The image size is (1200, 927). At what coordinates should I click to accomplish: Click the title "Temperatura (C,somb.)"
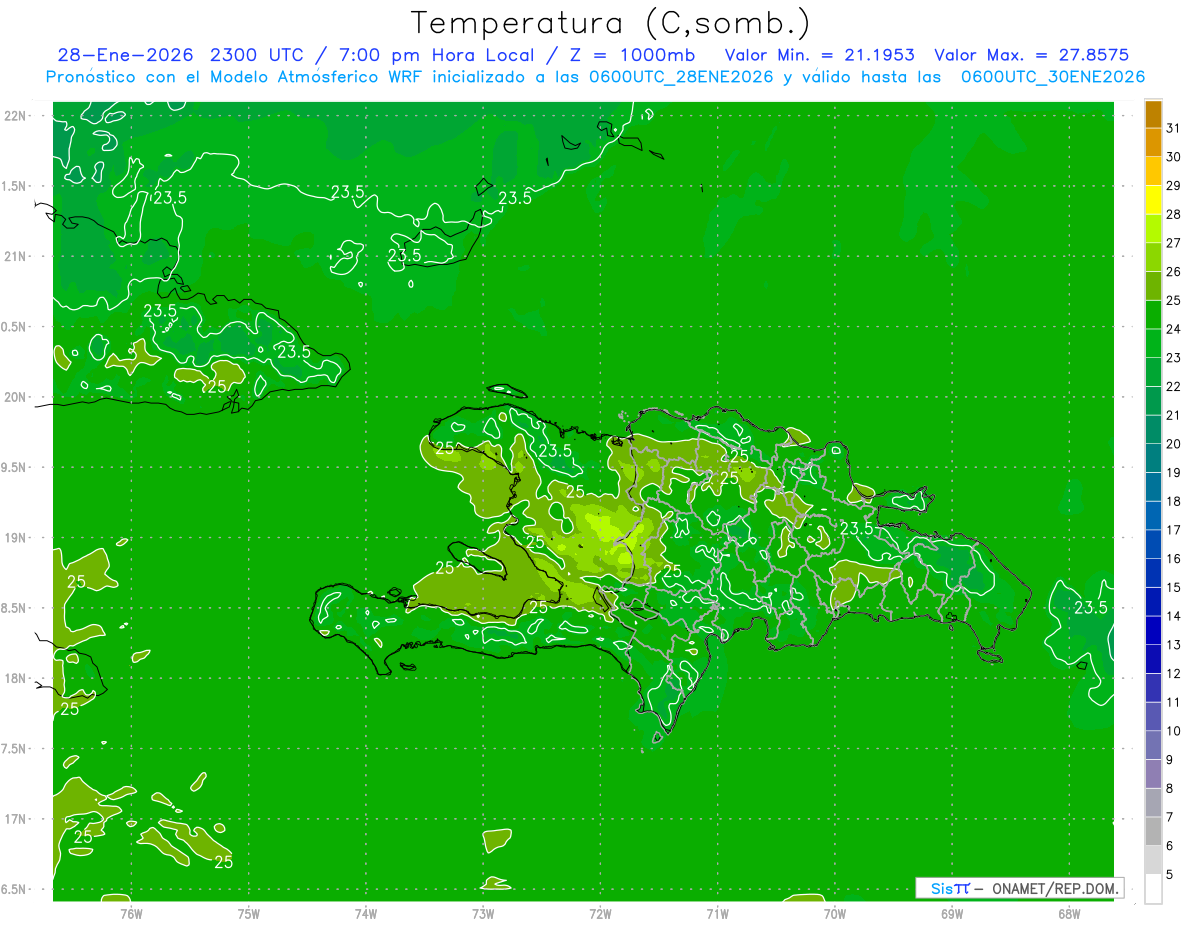611,24
